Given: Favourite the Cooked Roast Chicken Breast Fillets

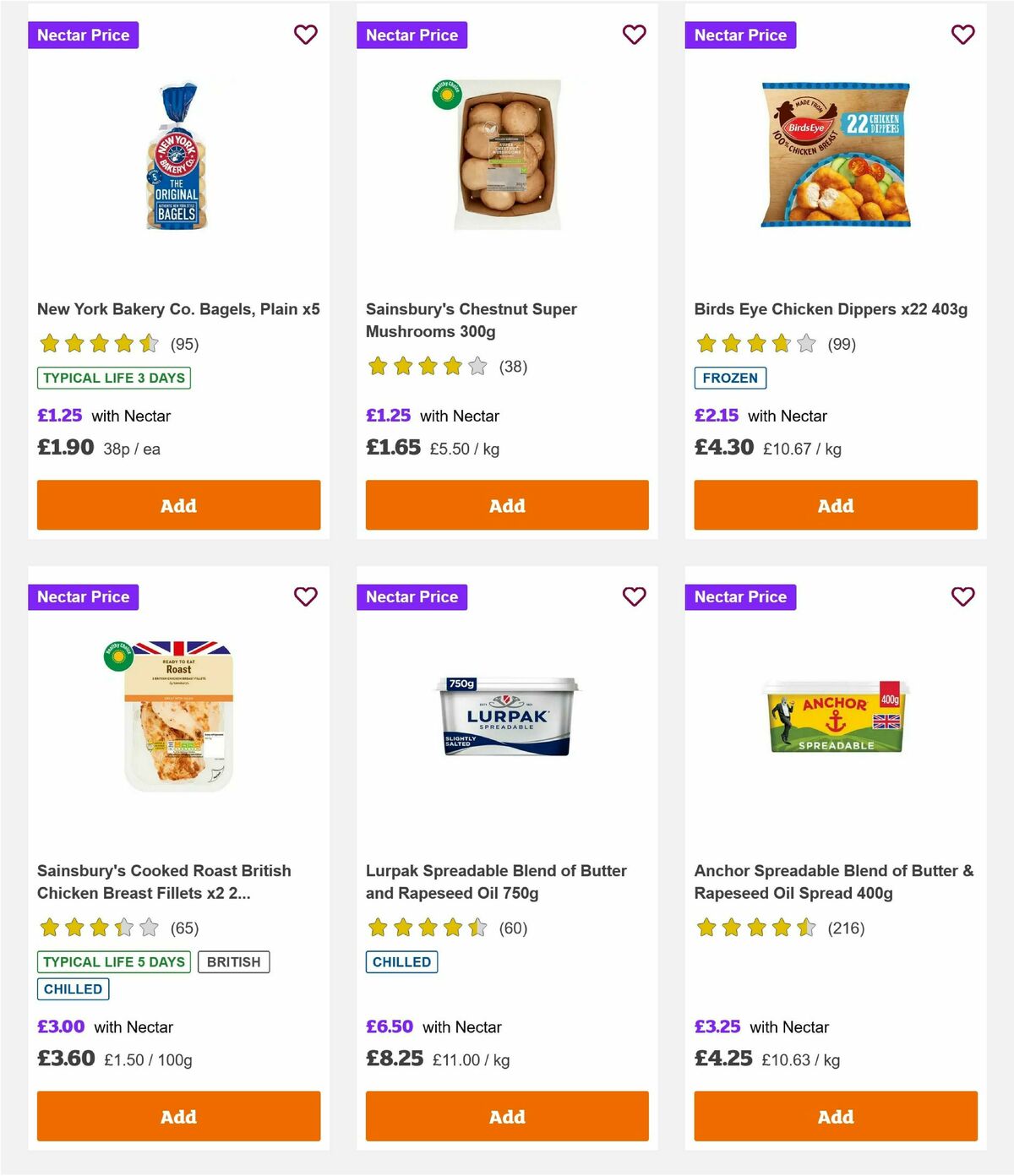Looking at the screenshot, I should pos(306,596).
